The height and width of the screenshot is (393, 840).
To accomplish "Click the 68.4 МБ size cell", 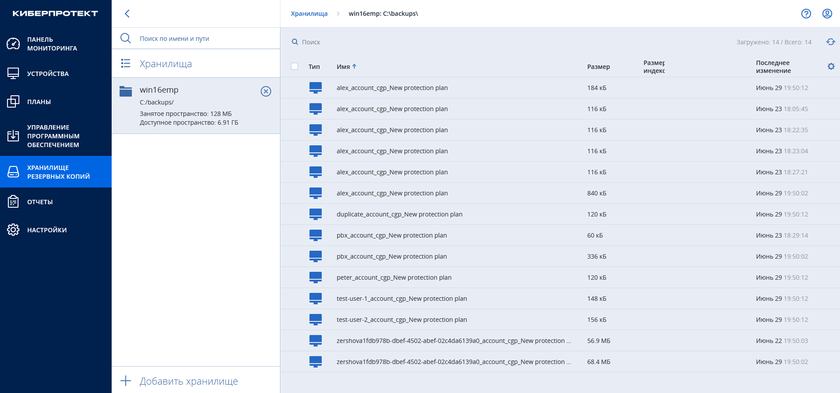I will click(598, 362).
